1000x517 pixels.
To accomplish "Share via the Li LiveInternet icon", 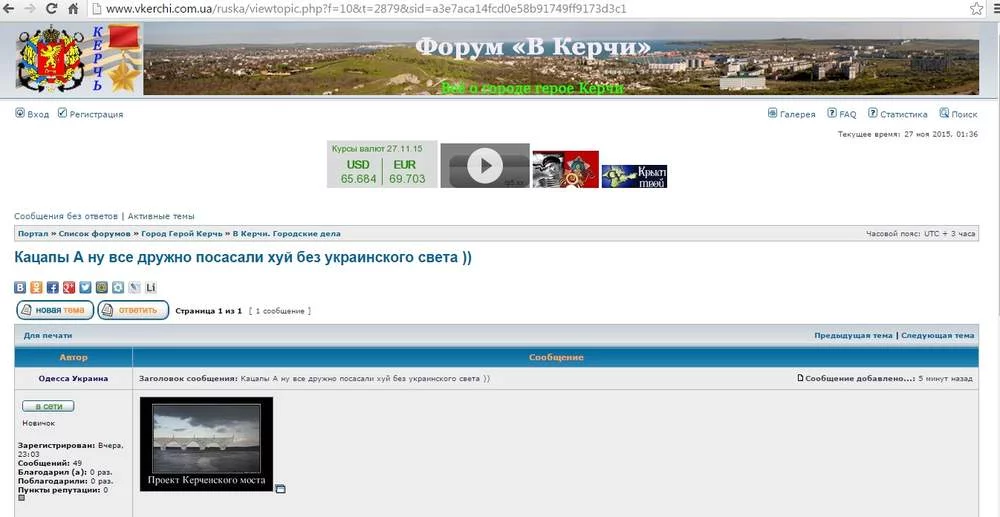I will click(x=151, y=288).
